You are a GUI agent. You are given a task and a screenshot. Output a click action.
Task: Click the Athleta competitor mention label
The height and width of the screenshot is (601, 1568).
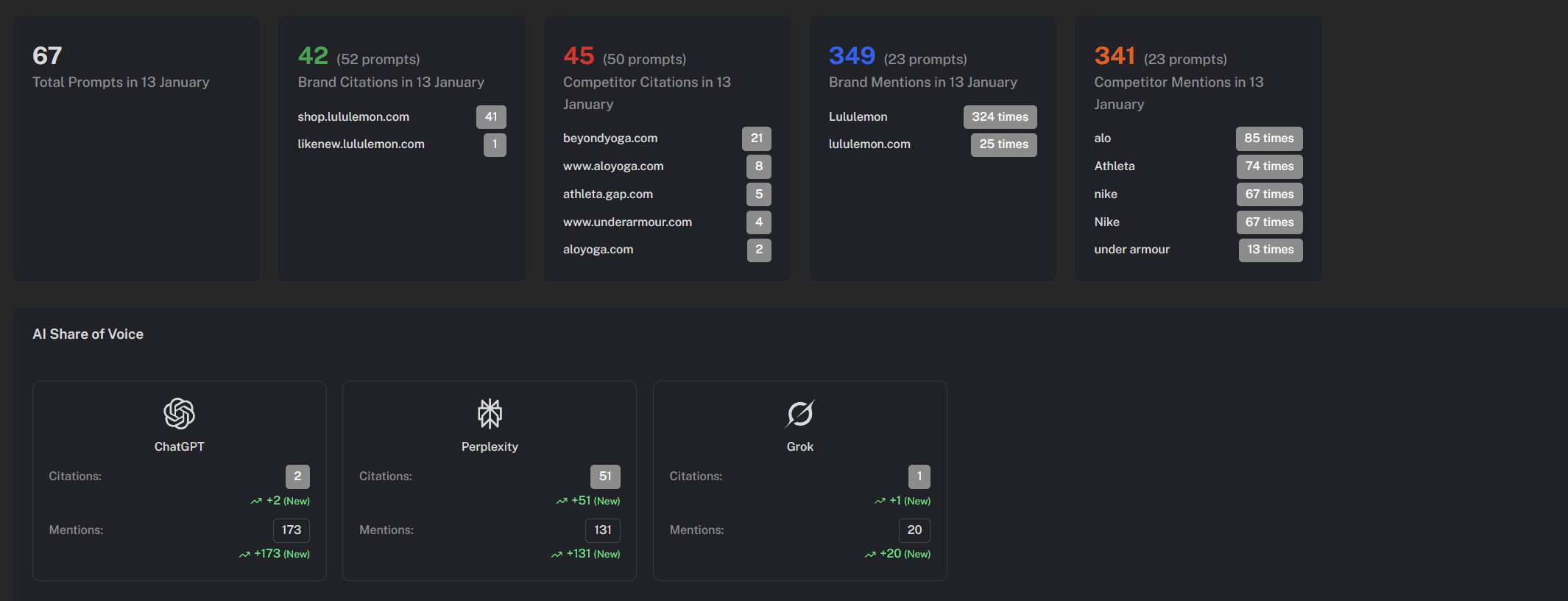pyautogui.click(x=1115, y=166)
